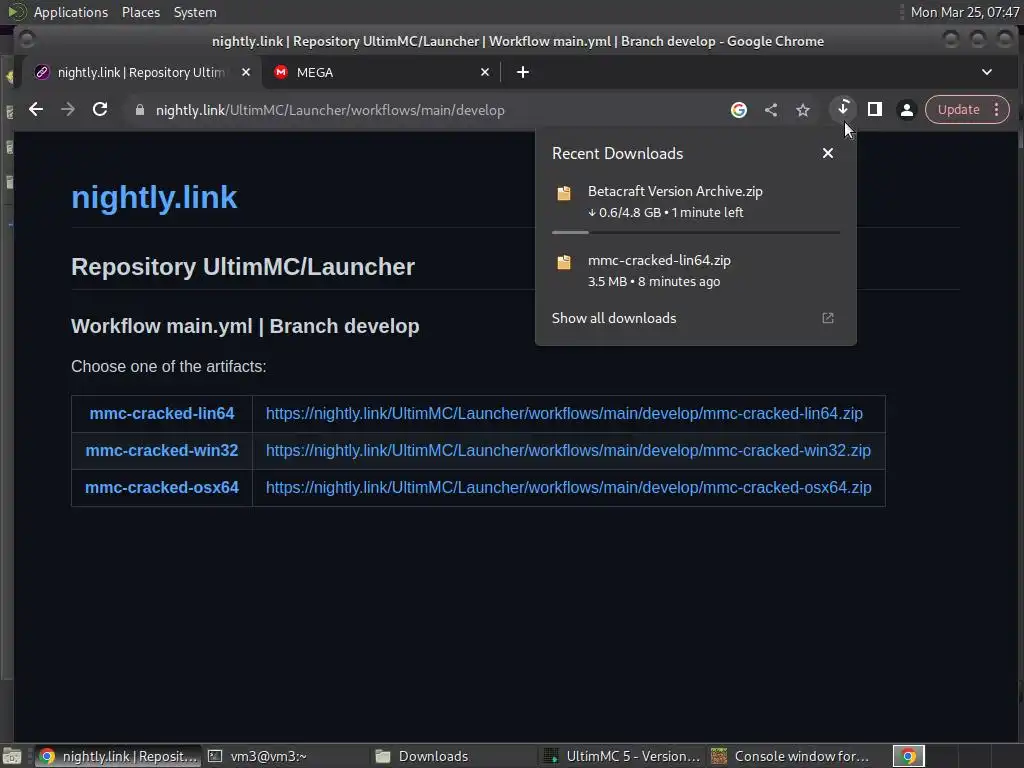Click the mmc-cracked-osx64.zip full URL link
Viewport: 1024px width, 768px height.
pos(569,488)
